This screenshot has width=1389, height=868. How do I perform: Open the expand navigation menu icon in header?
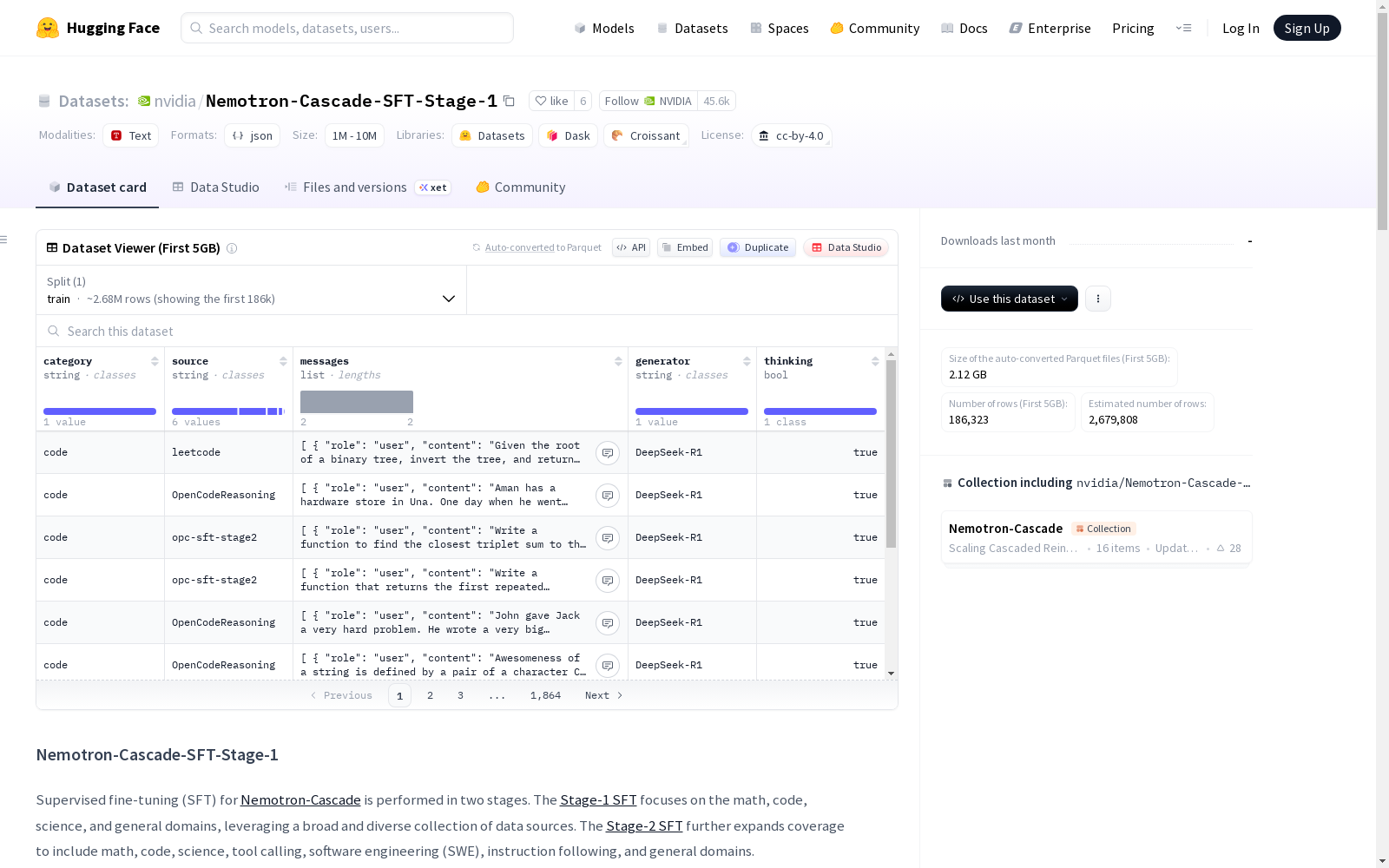[1183, 28]
